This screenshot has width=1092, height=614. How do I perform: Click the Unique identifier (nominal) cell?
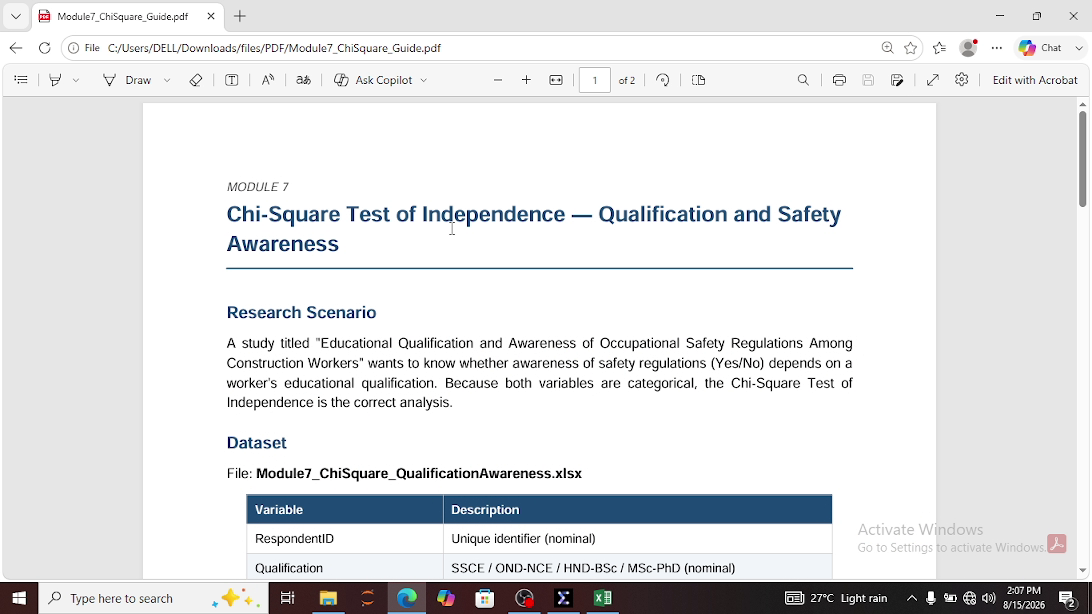(637, 539)
